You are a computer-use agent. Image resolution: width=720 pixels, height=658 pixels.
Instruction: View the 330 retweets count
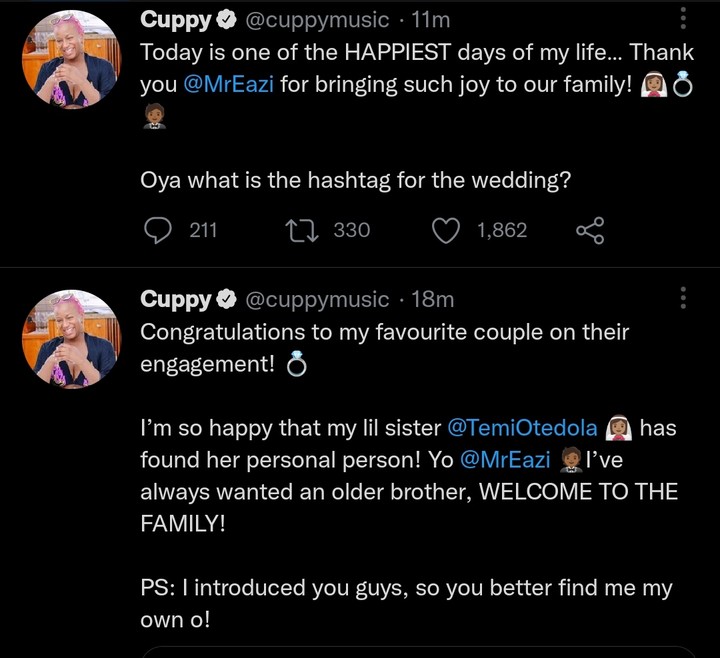click(x=351, y=231)
